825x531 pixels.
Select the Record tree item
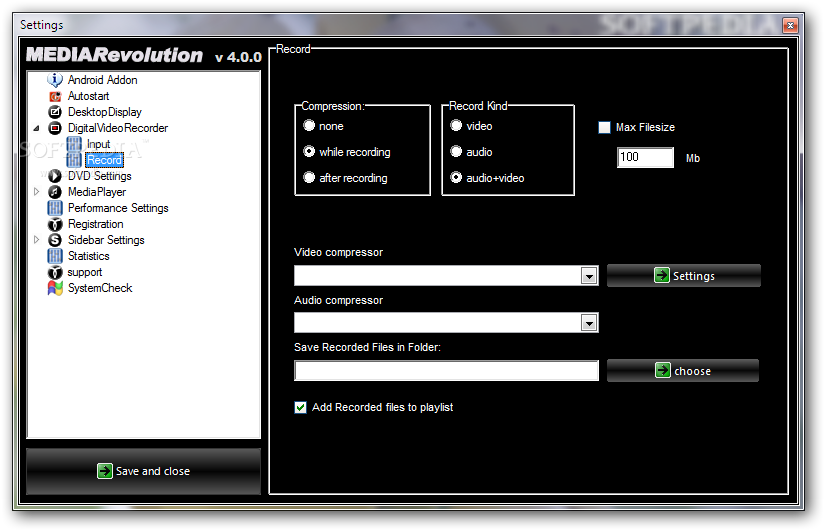[104, 160]
